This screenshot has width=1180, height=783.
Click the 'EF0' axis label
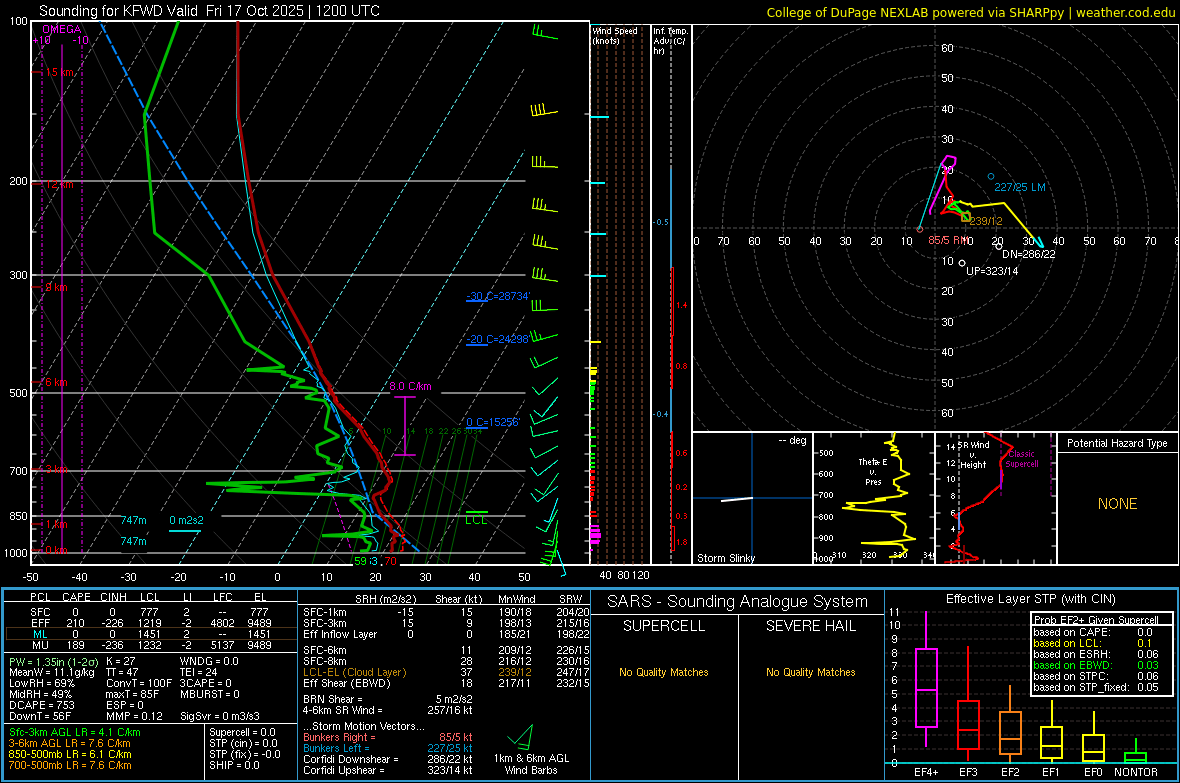[x=1093, y=772]
